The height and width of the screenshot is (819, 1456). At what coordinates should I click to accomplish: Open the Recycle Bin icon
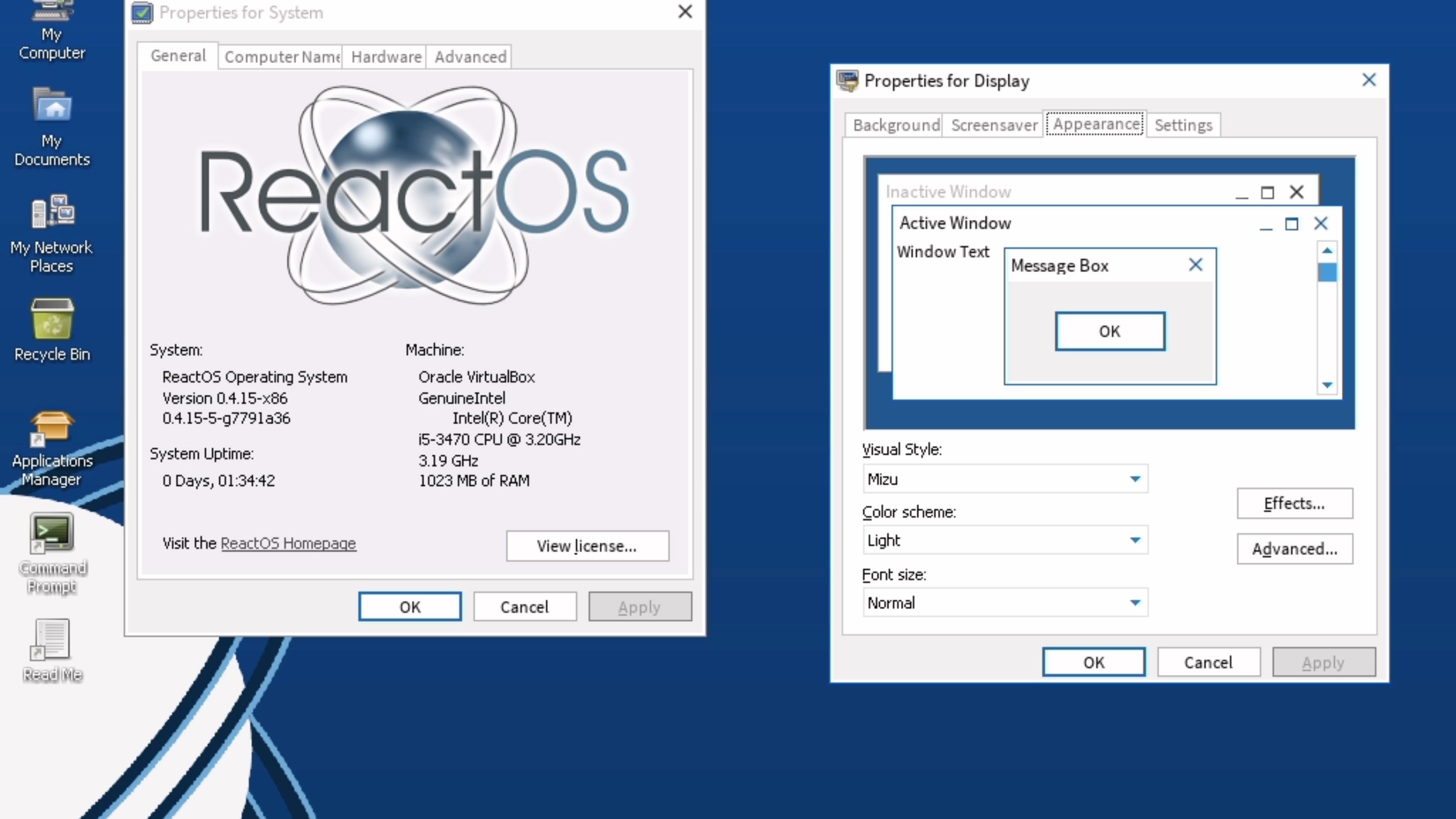tap(52, 320)
